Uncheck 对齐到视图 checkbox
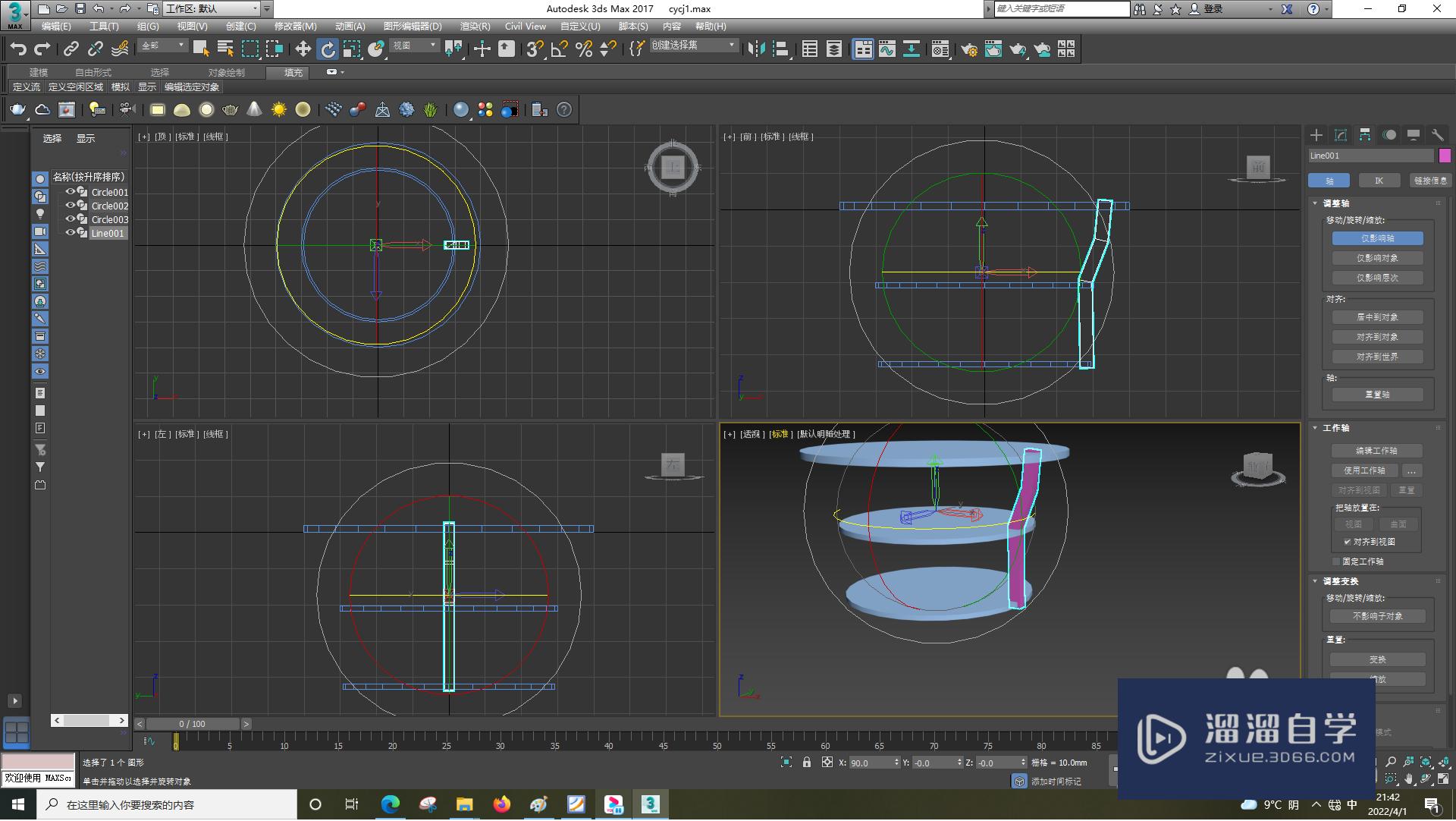The image size is (1456, 821). (1348, 542)
